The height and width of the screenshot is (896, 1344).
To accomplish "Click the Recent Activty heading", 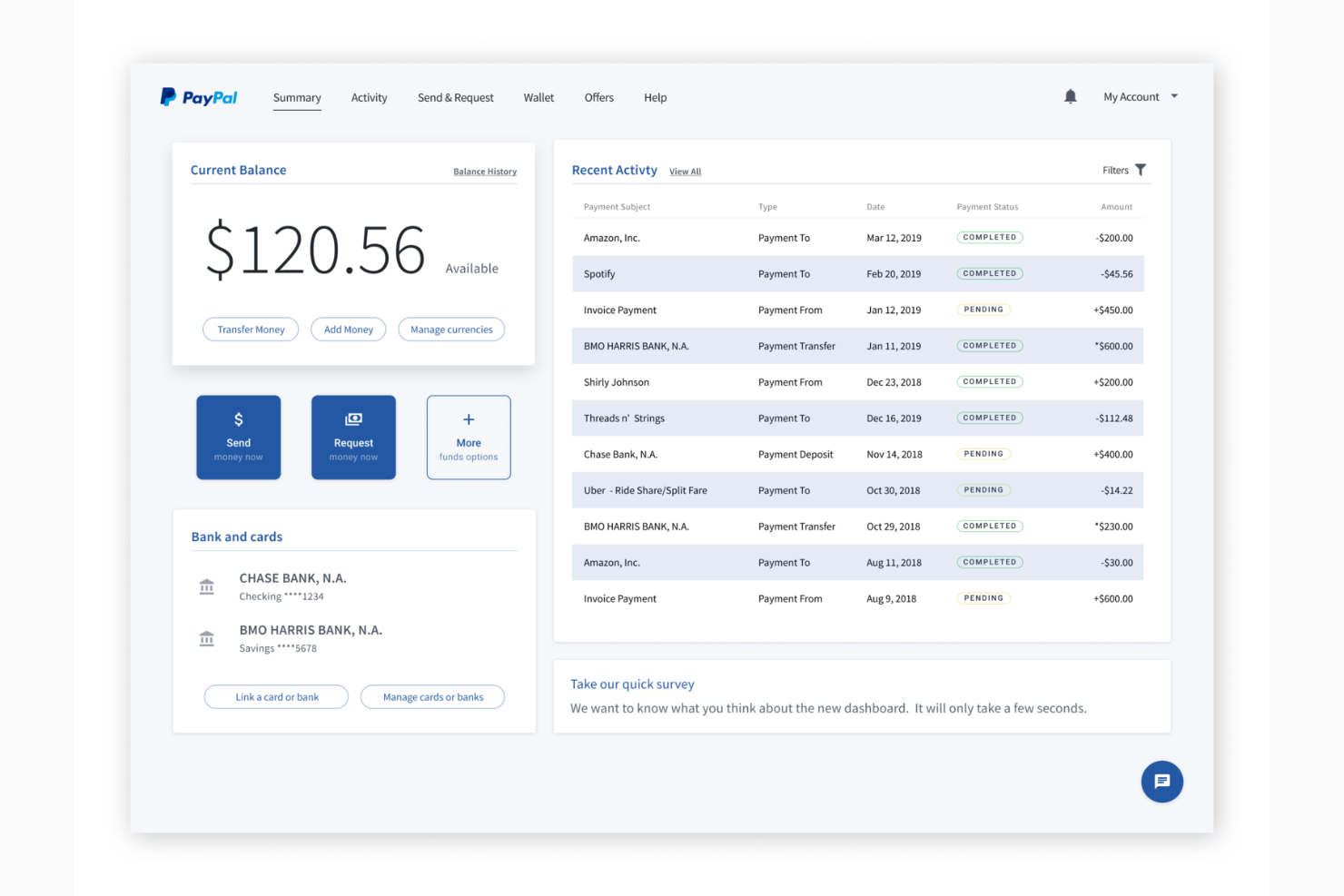I will [615, 170].
